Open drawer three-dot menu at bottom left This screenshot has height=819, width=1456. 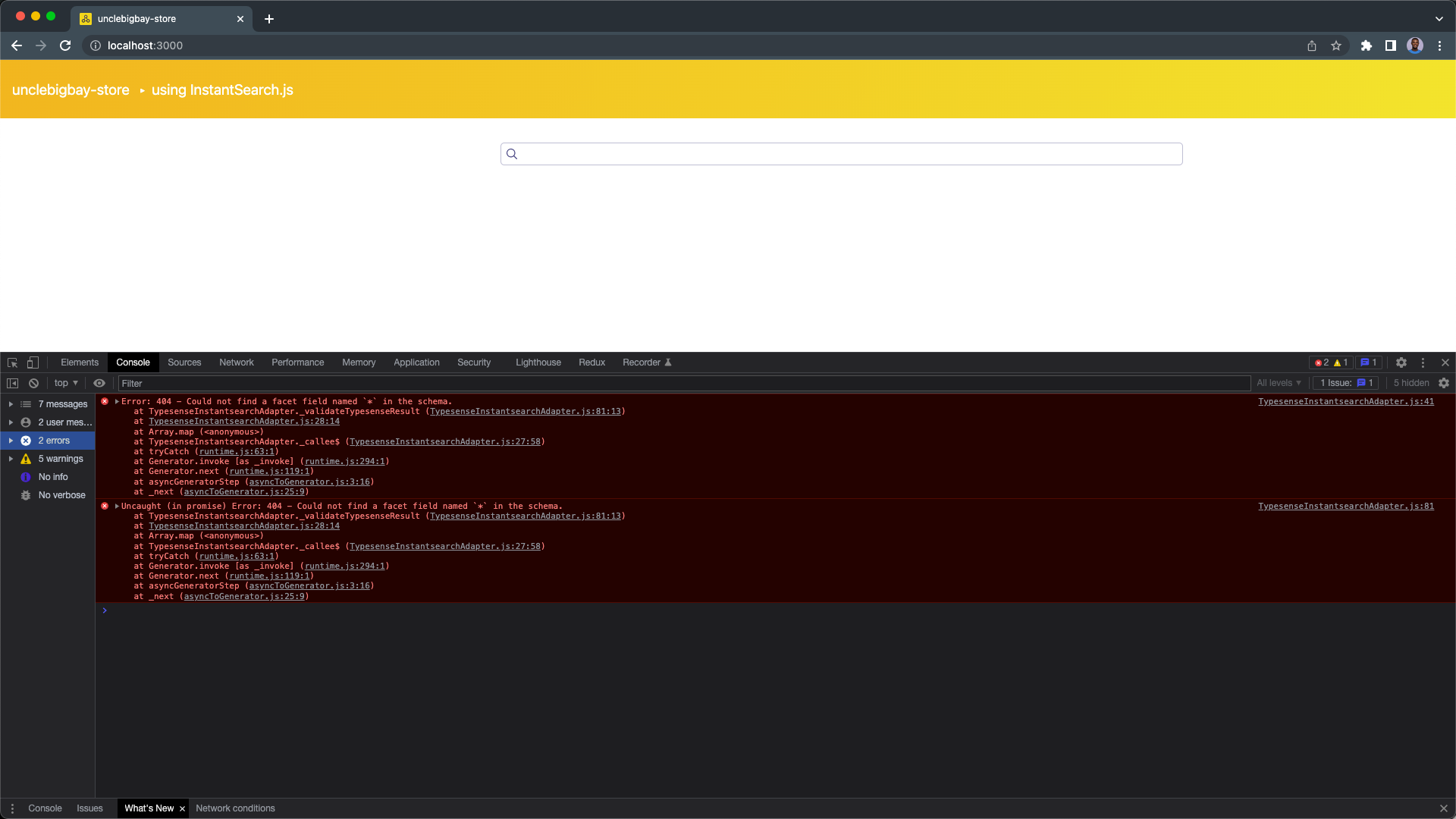coord(12,808)
